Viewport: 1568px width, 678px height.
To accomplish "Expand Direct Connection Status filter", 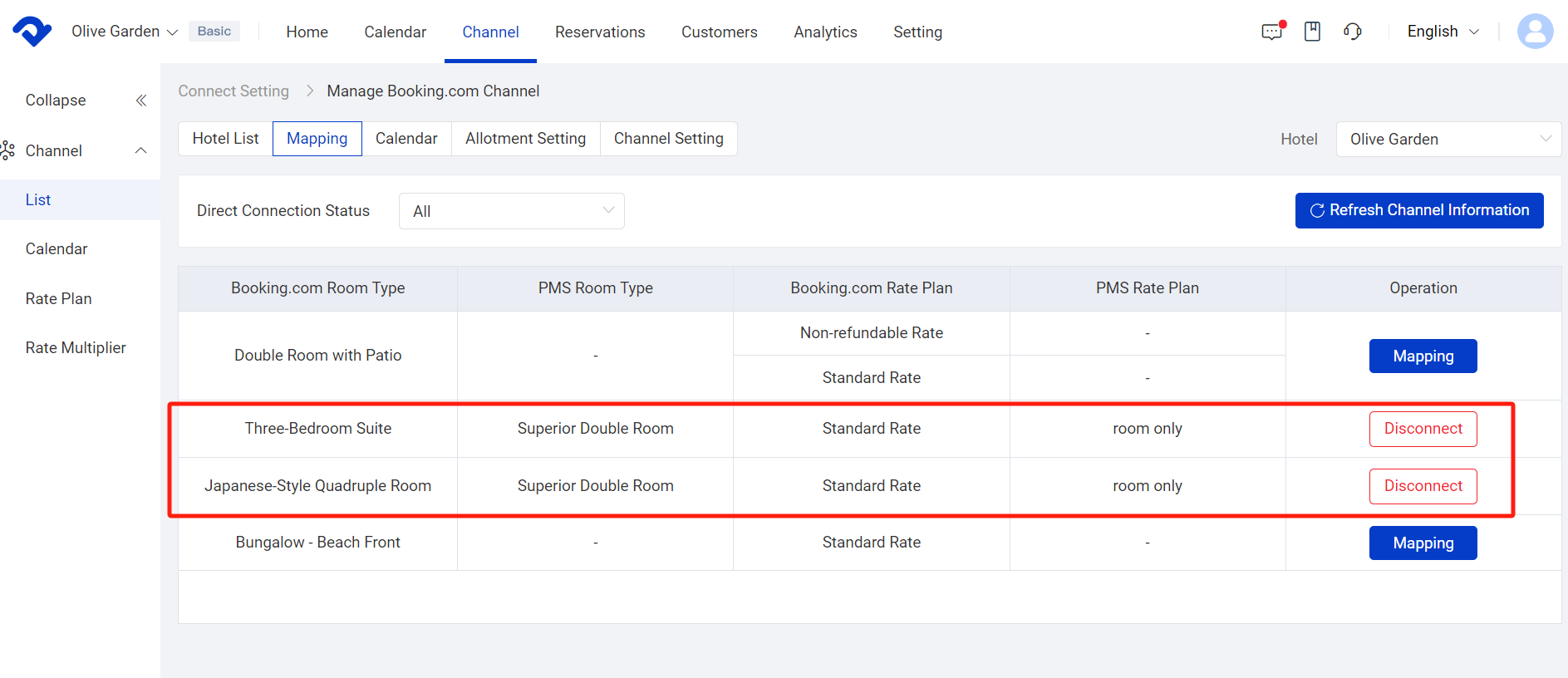I will (511, 211).
